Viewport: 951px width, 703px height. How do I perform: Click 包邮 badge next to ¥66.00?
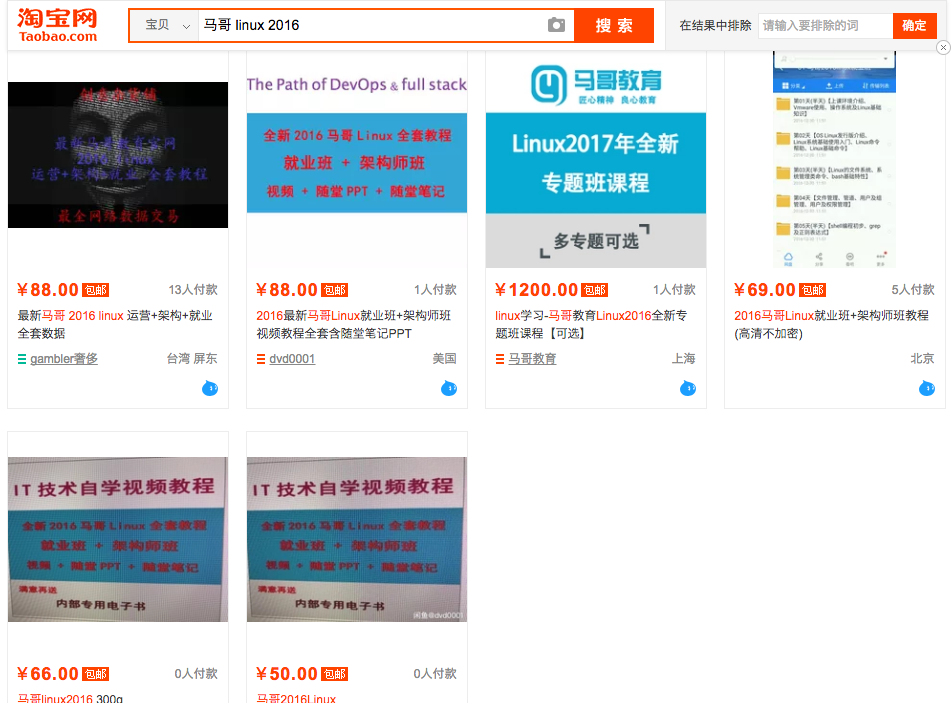(95, 674)
